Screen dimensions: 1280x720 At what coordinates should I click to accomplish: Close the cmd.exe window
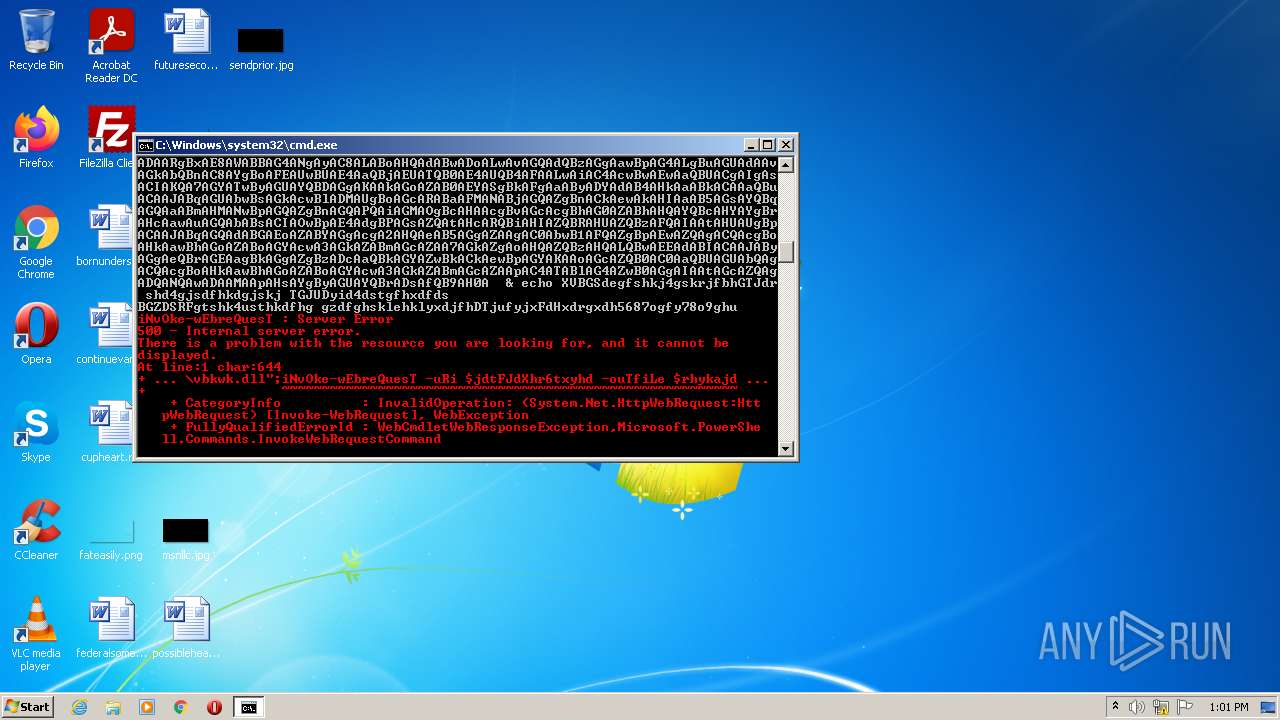pyautogui.click(x=784, y=145)
